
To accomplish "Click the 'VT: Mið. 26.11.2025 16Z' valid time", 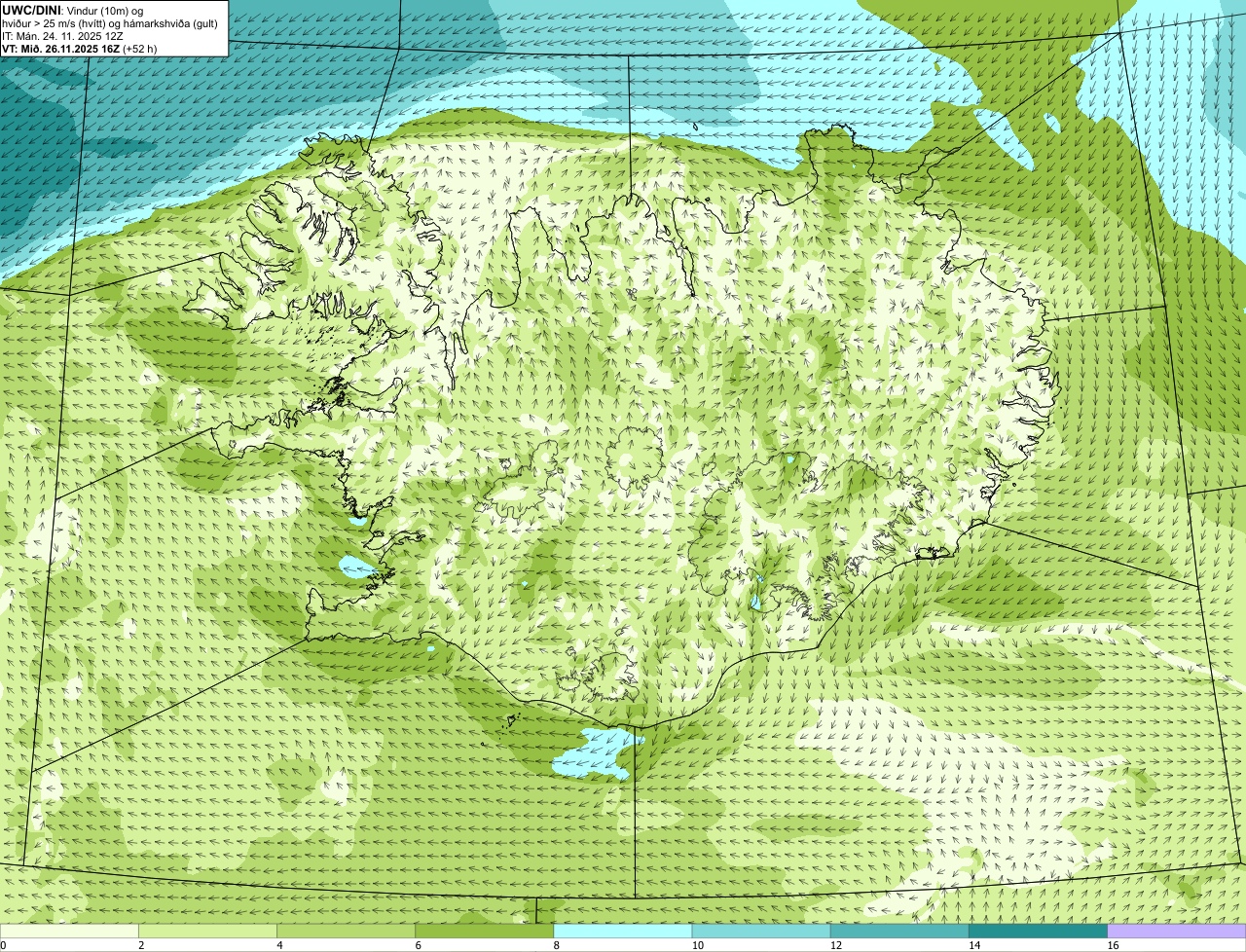I will click(60, 49).
